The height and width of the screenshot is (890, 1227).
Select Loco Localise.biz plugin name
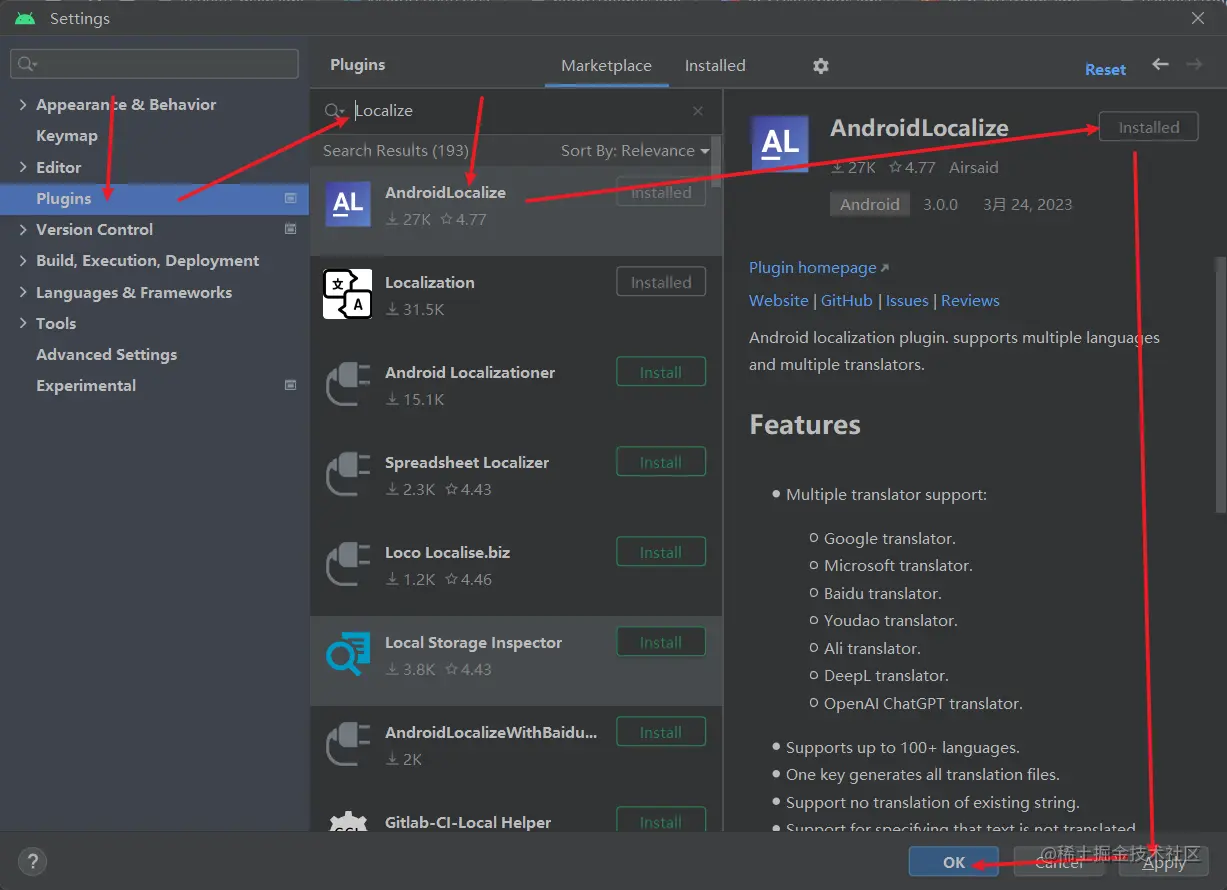pyautogui.click(x=449, y=552)
